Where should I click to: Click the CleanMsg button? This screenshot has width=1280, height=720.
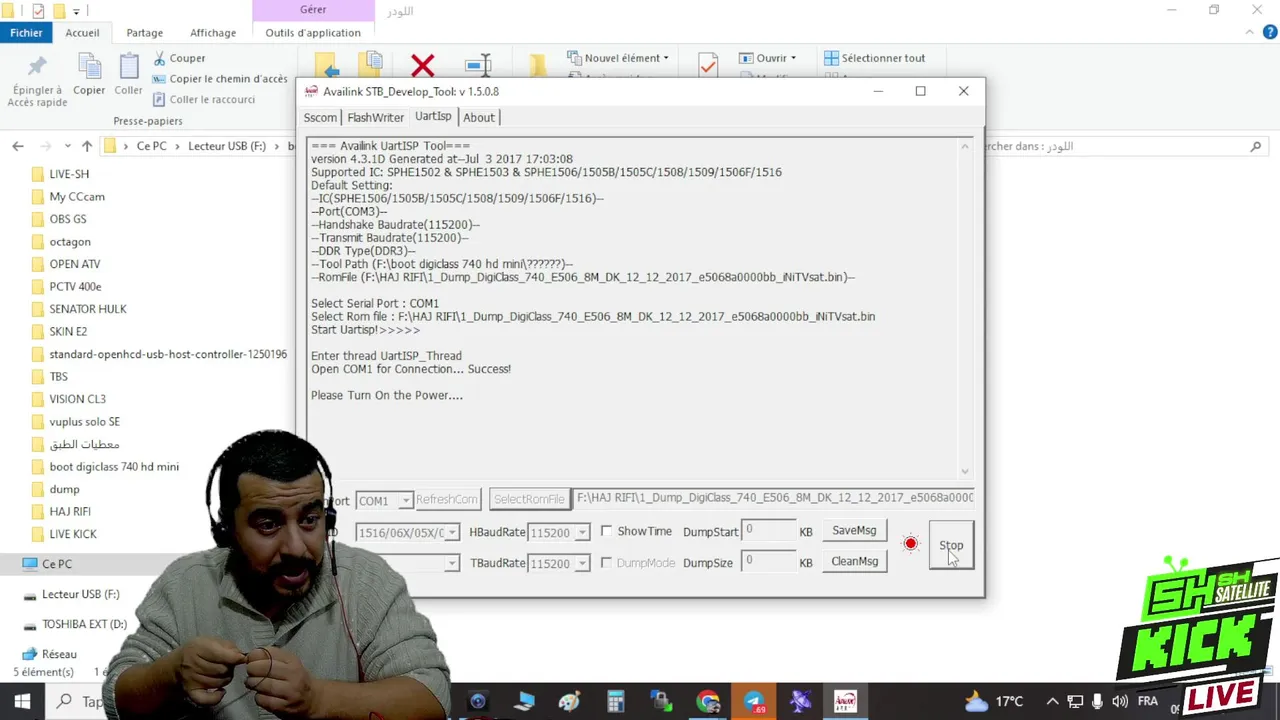(x=854, y=561)
